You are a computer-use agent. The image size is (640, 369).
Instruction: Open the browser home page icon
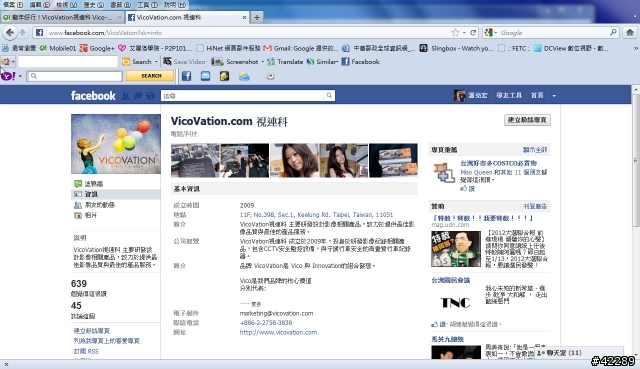click(630, 32)
